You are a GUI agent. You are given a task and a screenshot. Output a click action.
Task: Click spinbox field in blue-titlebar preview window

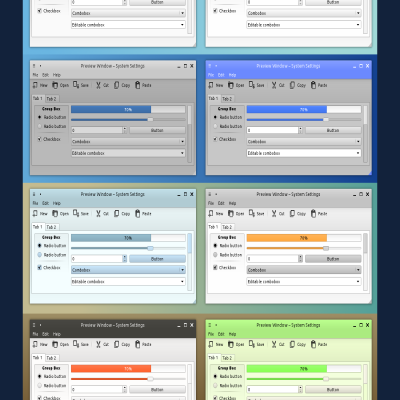(x=272, y=130)
